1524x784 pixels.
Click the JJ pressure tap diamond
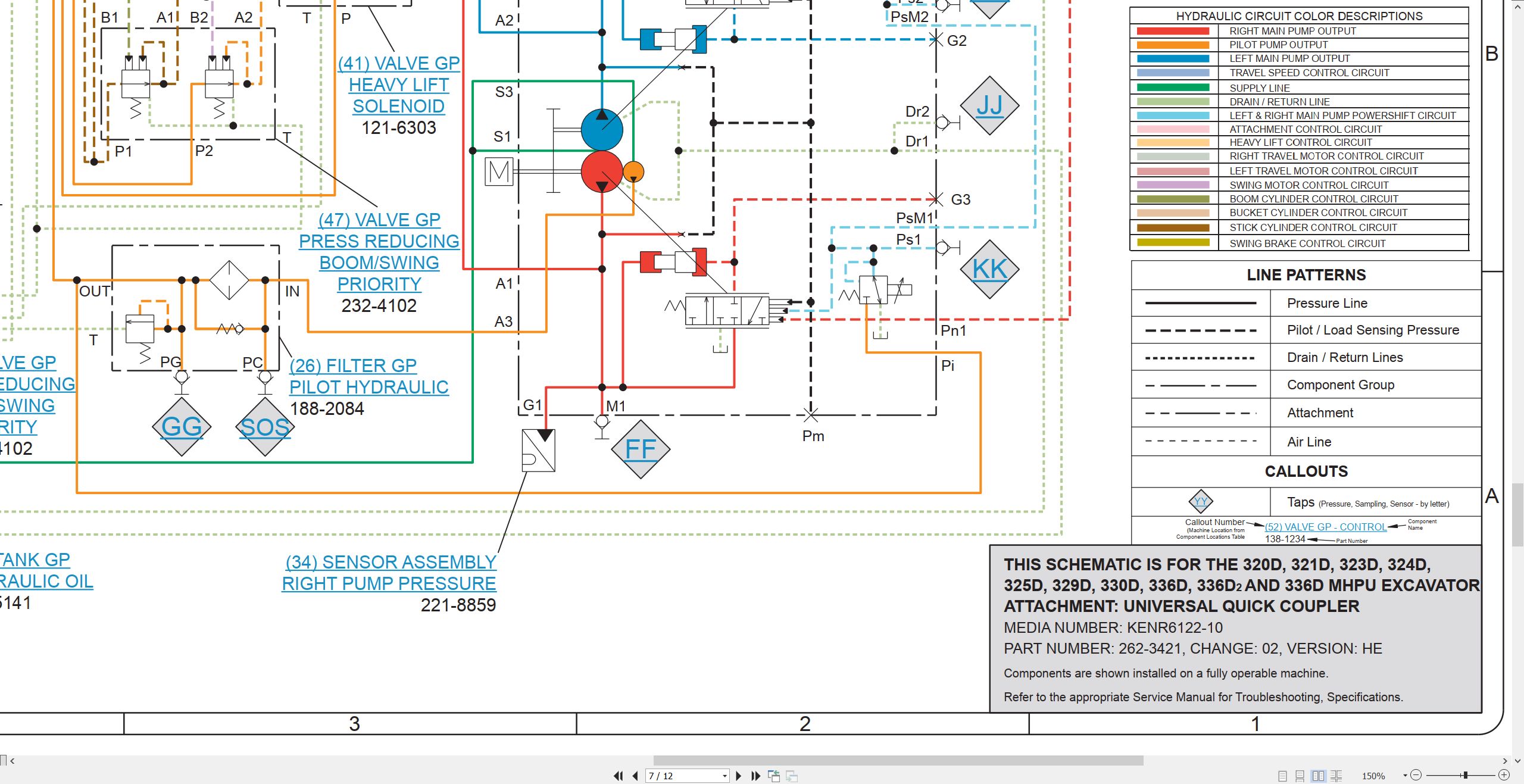click(989, 105)
